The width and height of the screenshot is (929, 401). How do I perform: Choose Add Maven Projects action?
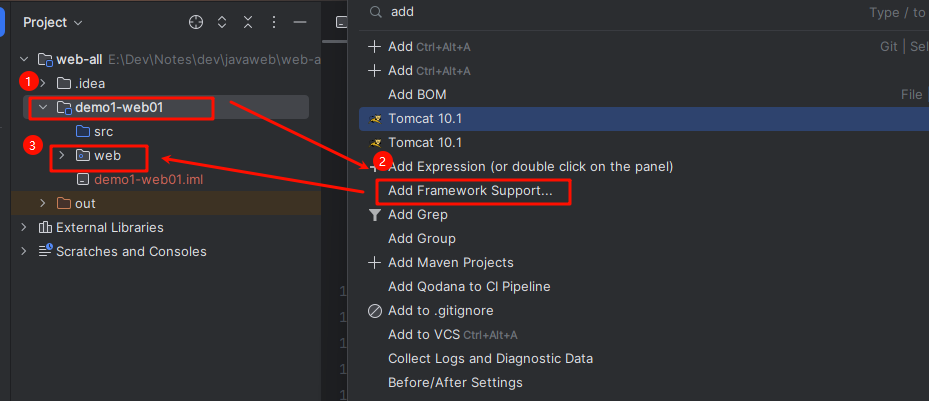pos(450,262)
